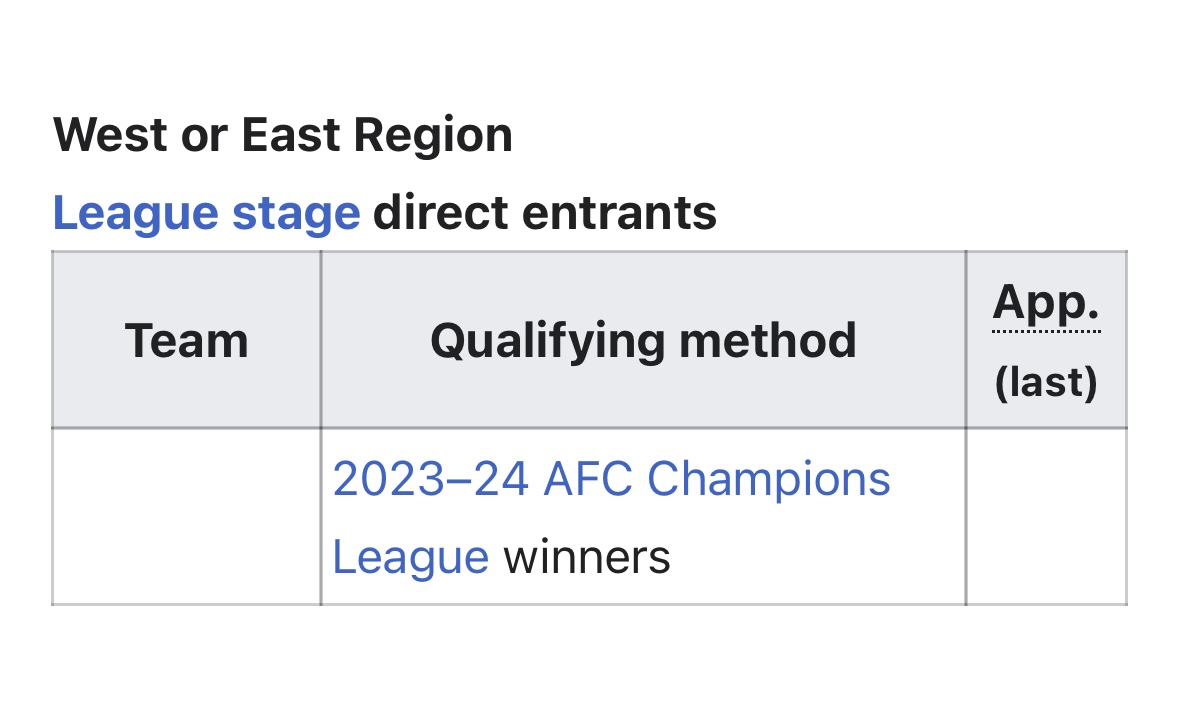
Task: Click the word League before winners
Action: coord(410,557)
